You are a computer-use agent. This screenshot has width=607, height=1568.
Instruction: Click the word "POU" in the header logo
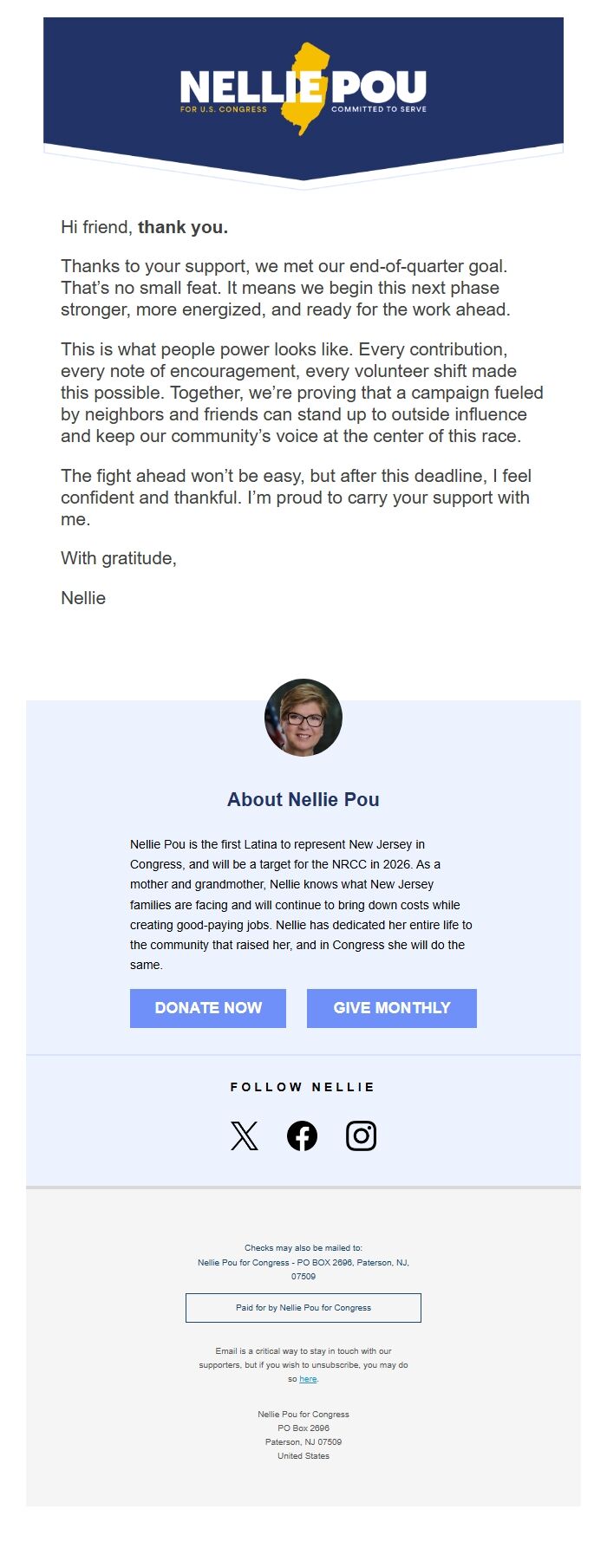379,87
